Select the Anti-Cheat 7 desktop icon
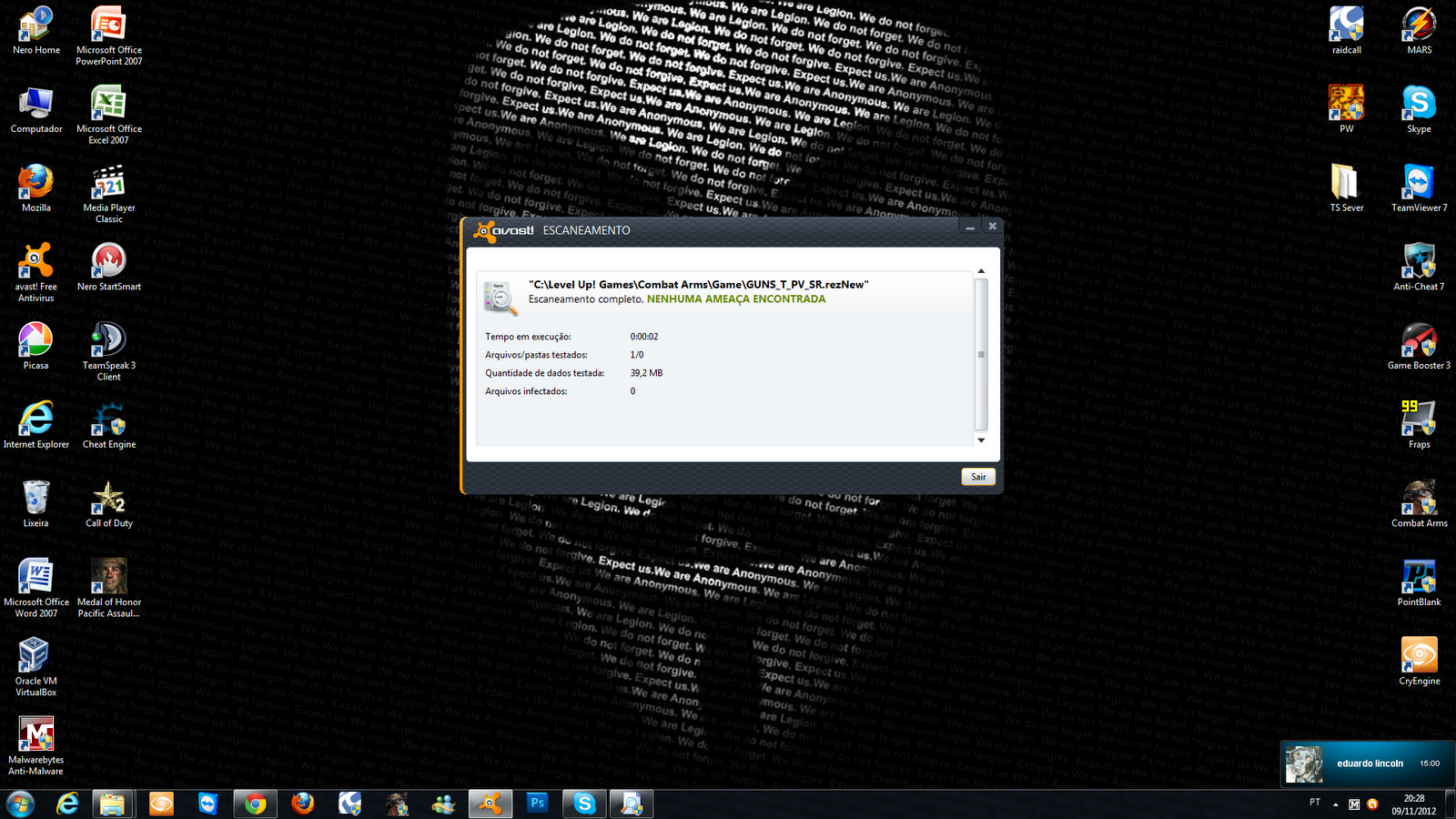Viewport: 1456px width, 819px height. [x=1420, y=267]
